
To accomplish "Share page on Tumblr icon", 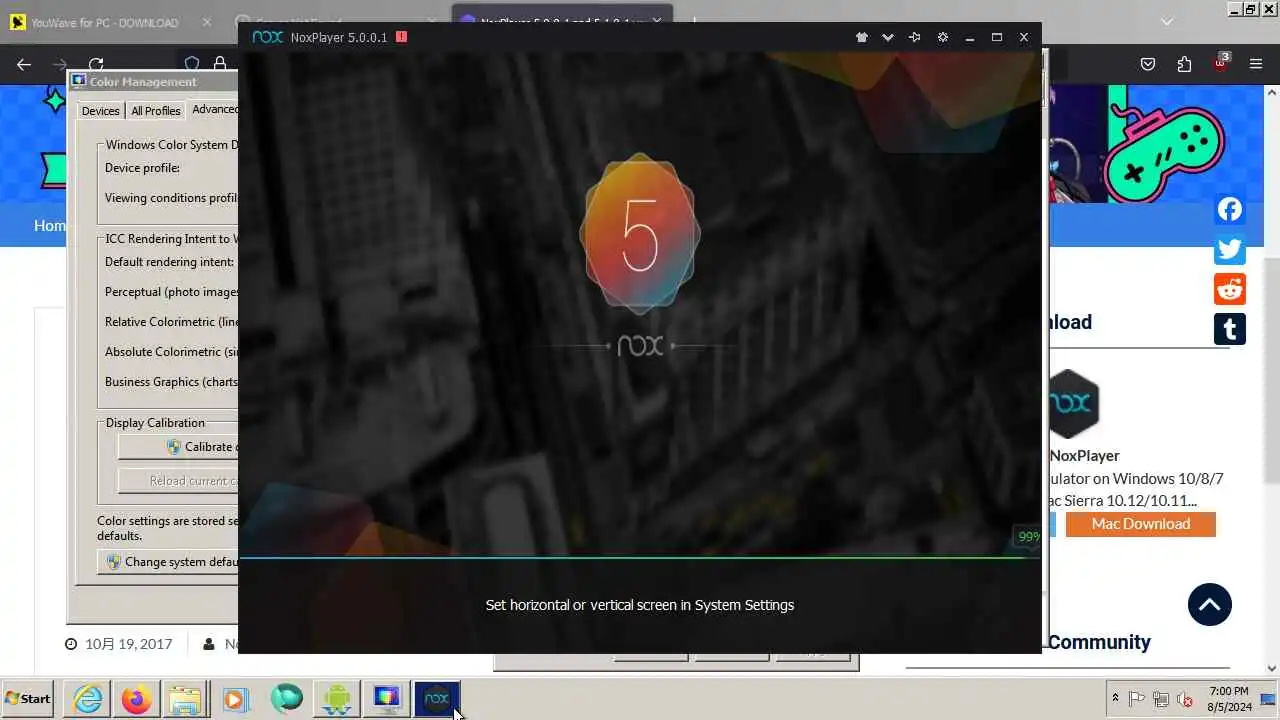I will pos(1230,329).
